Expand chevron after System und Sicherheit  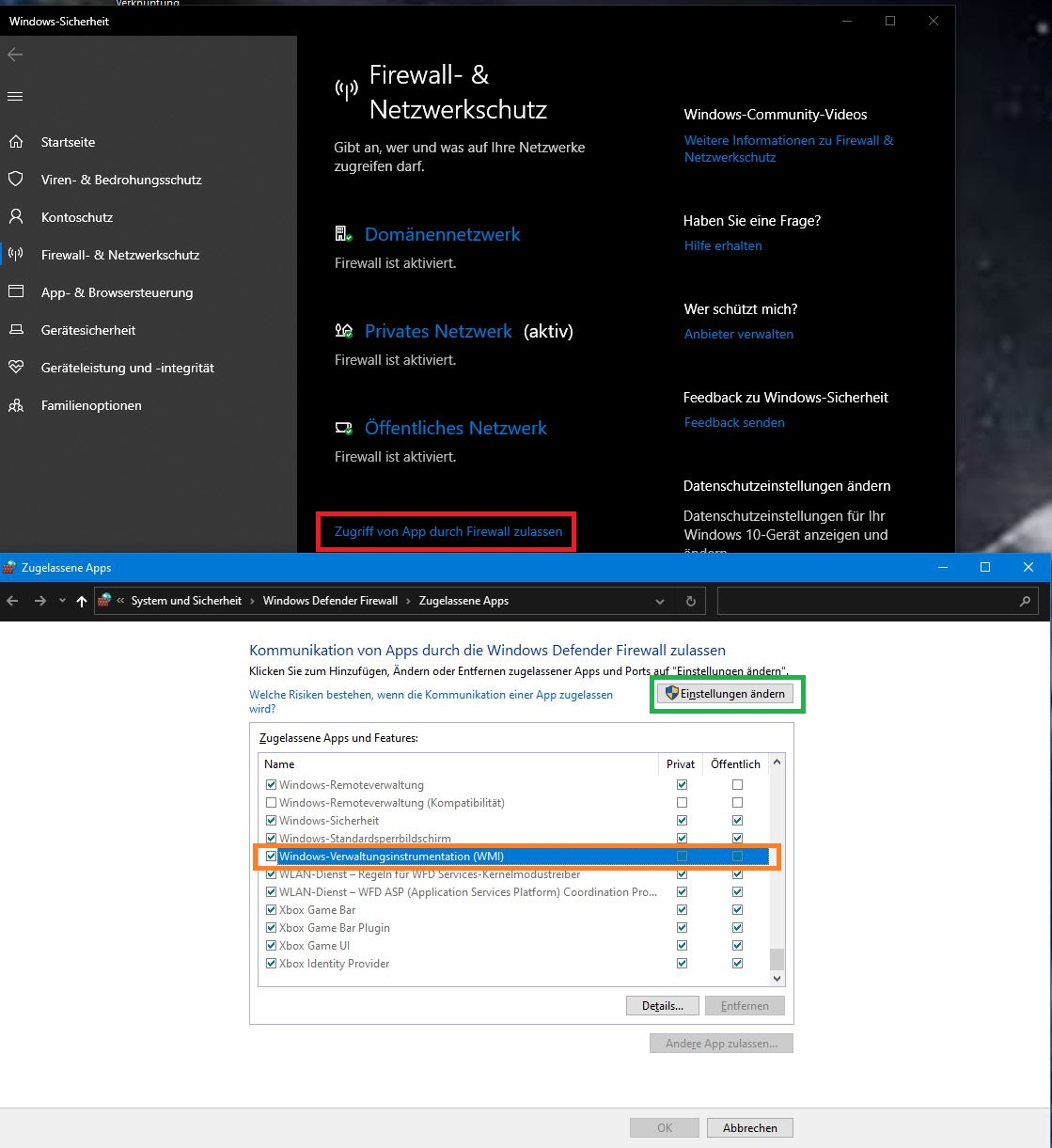pos(252,601)
